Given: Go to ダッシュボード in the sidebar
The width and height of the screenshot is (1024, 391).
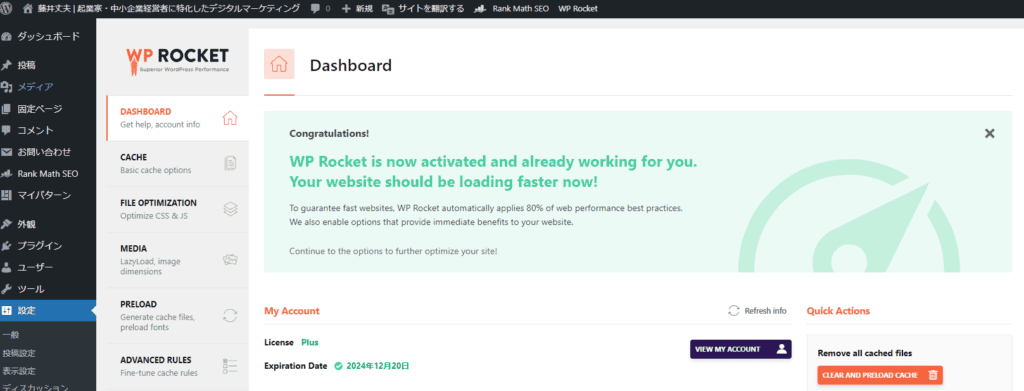Looking at the screenshot, I should click(x=48, y=36).
